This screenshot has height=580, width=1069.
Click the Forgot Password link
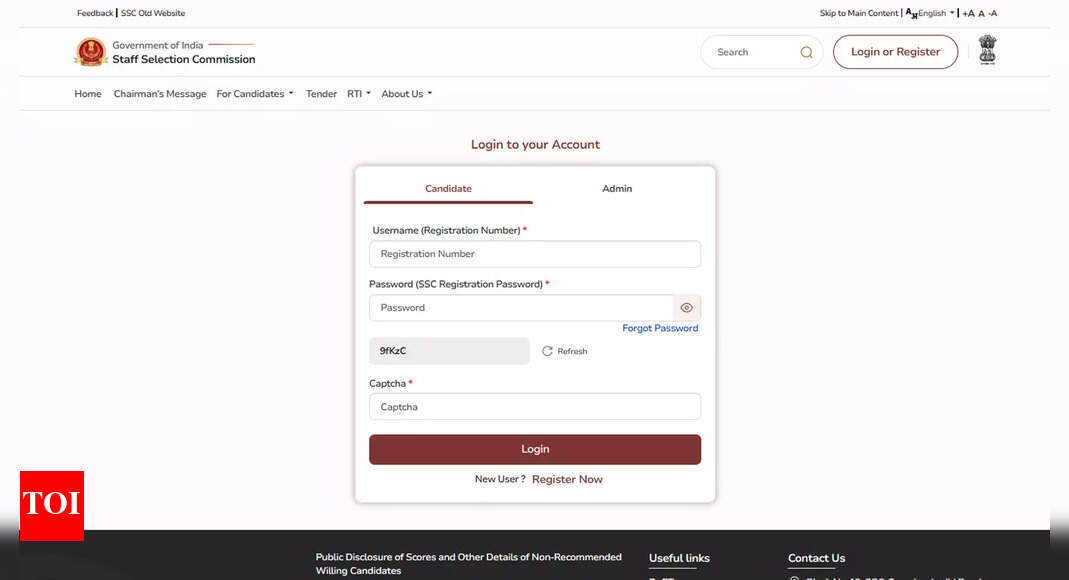pos(660,327)
